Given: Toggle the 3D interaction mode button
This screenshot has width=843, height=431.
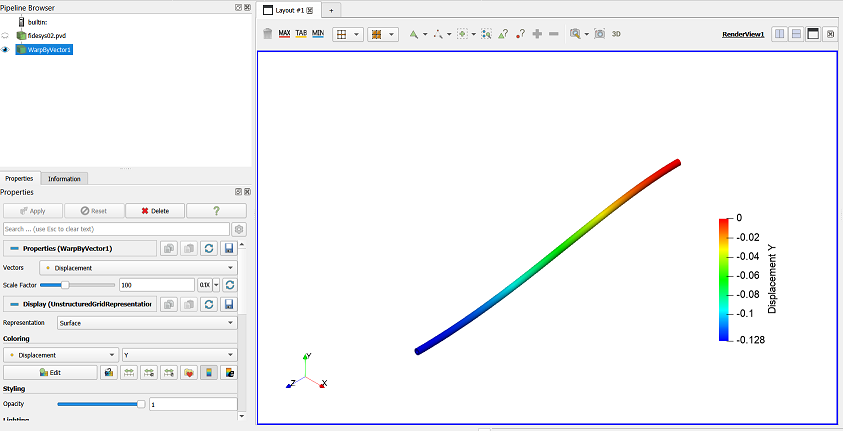Looking at the screenshot, I should point(616,34).
